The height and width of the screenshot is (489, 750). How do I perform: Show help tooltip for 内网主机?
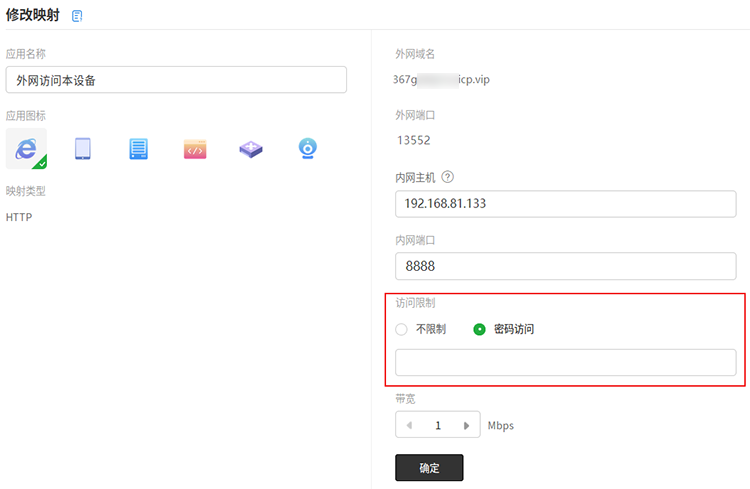[447, 177]
